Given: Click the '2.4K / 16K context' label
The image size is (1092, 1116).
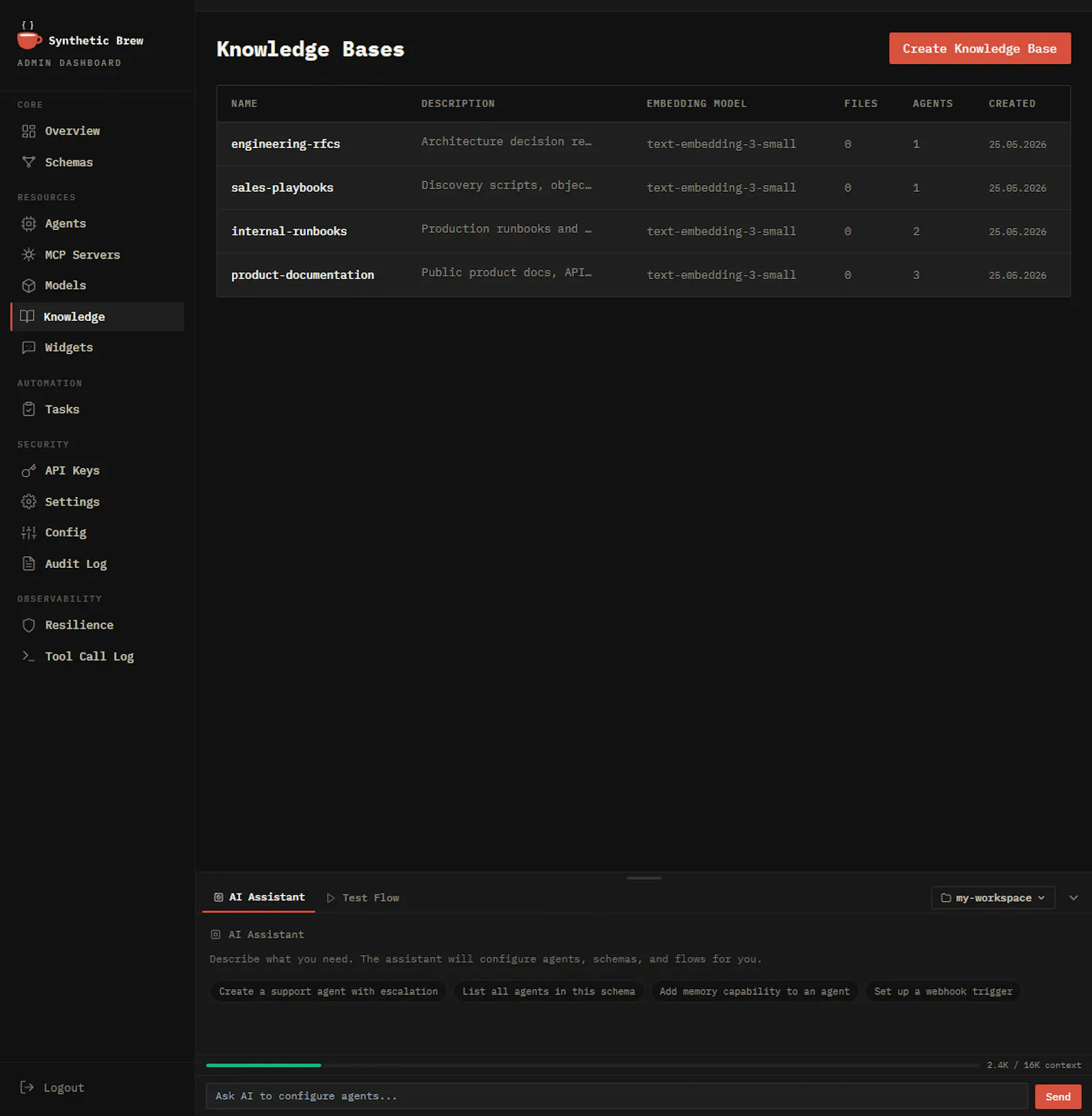Looking at the screenshot, I should point(1033,1065).
